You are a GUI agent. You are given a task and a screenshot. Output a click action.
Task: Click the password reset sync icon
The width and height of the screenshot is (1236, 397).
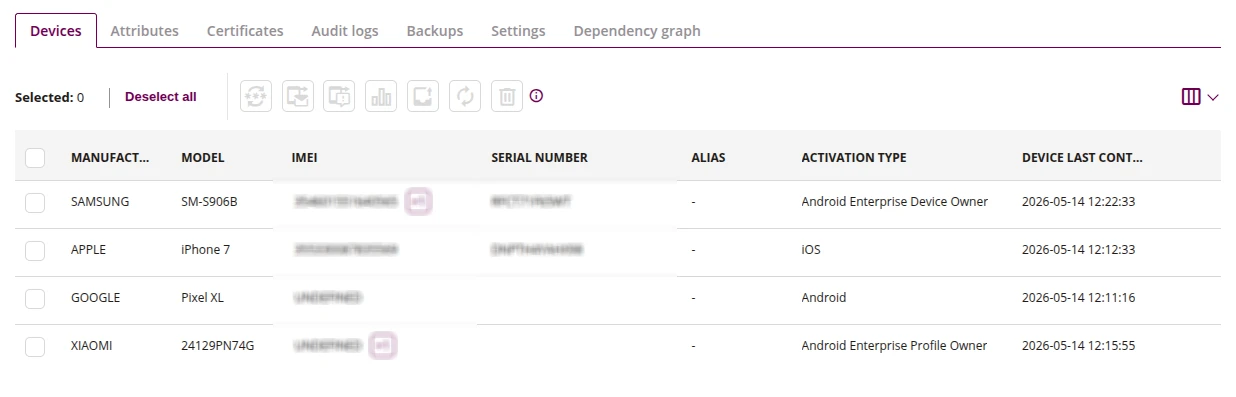point(256,96)
